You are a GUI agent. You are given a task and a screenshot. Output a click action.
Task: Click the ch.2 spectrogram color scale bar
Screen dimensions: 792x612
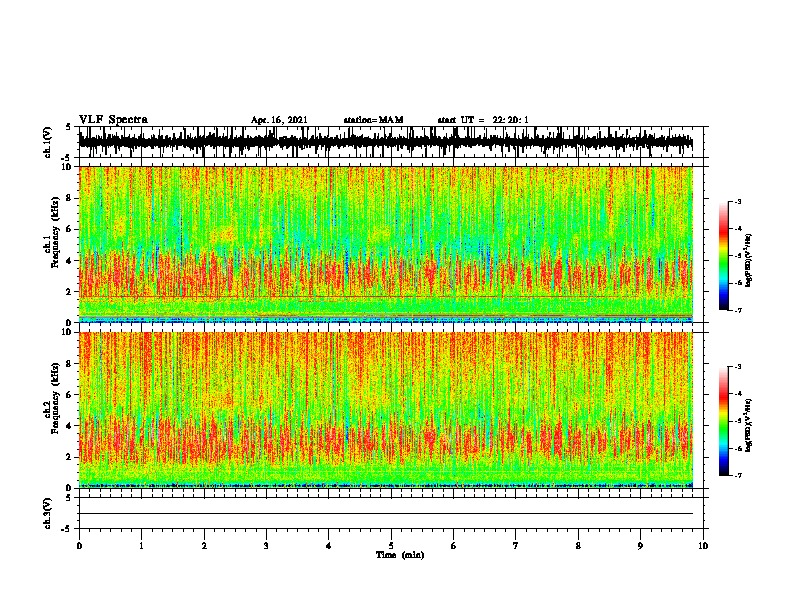723,421
